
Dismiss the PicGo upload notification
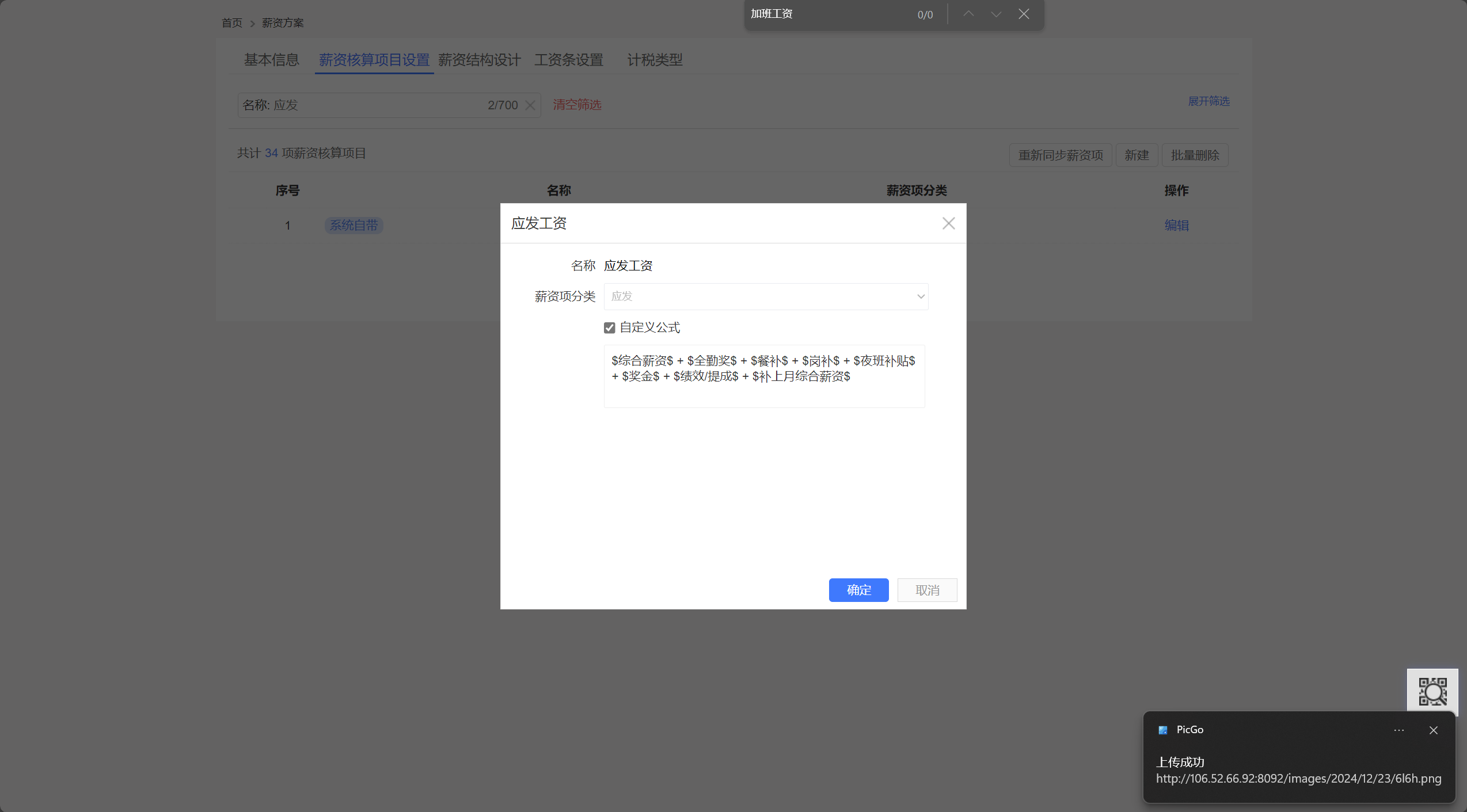point(1434,730)
